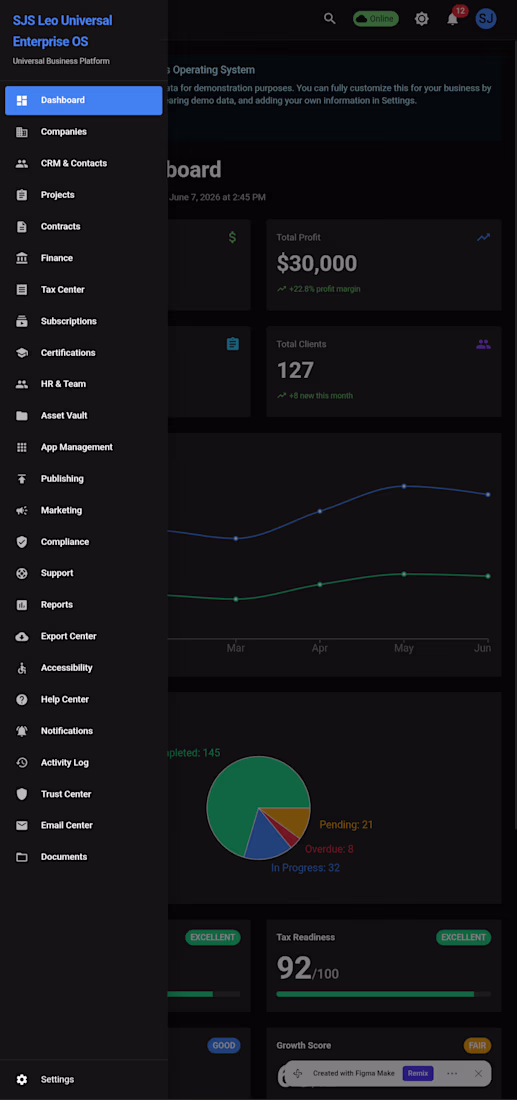Click the GOOD status badge
The image size is (517, 1100).
(x=224, y=1046)
